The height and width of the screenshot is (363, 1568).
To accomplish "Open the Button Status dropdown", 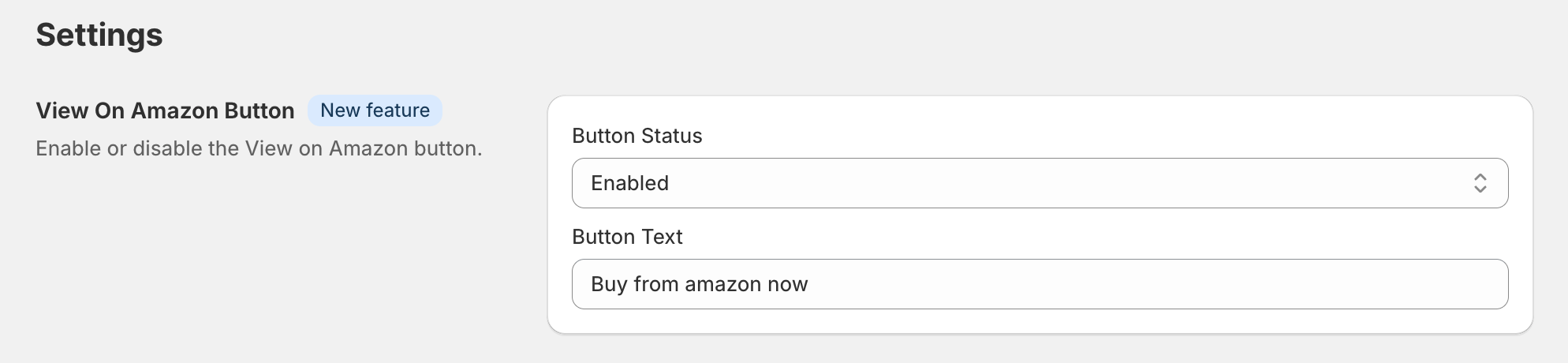I will click(x=1040, y=183).
